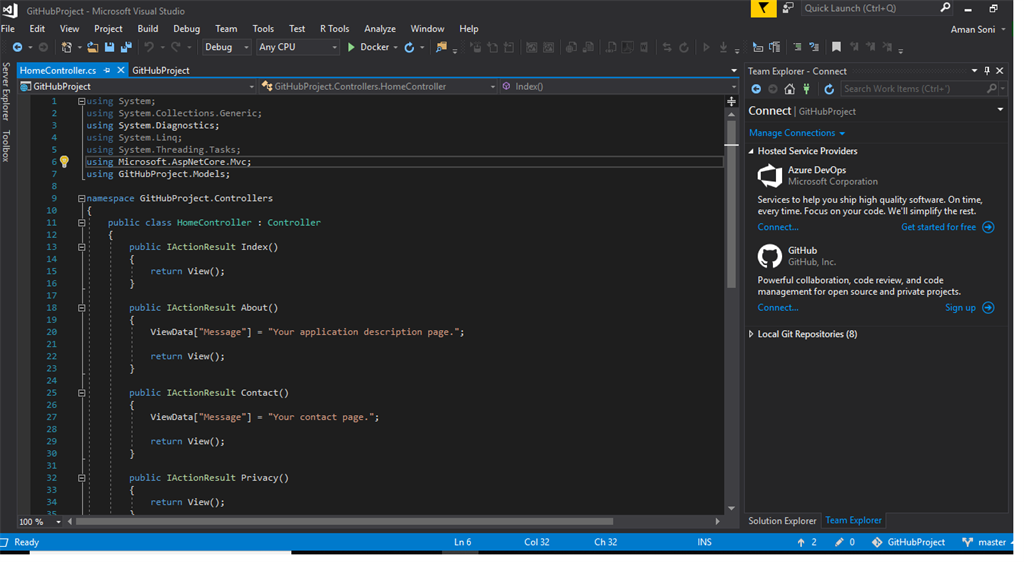
Task: Click the Save All icon
Action: point(126,47)
